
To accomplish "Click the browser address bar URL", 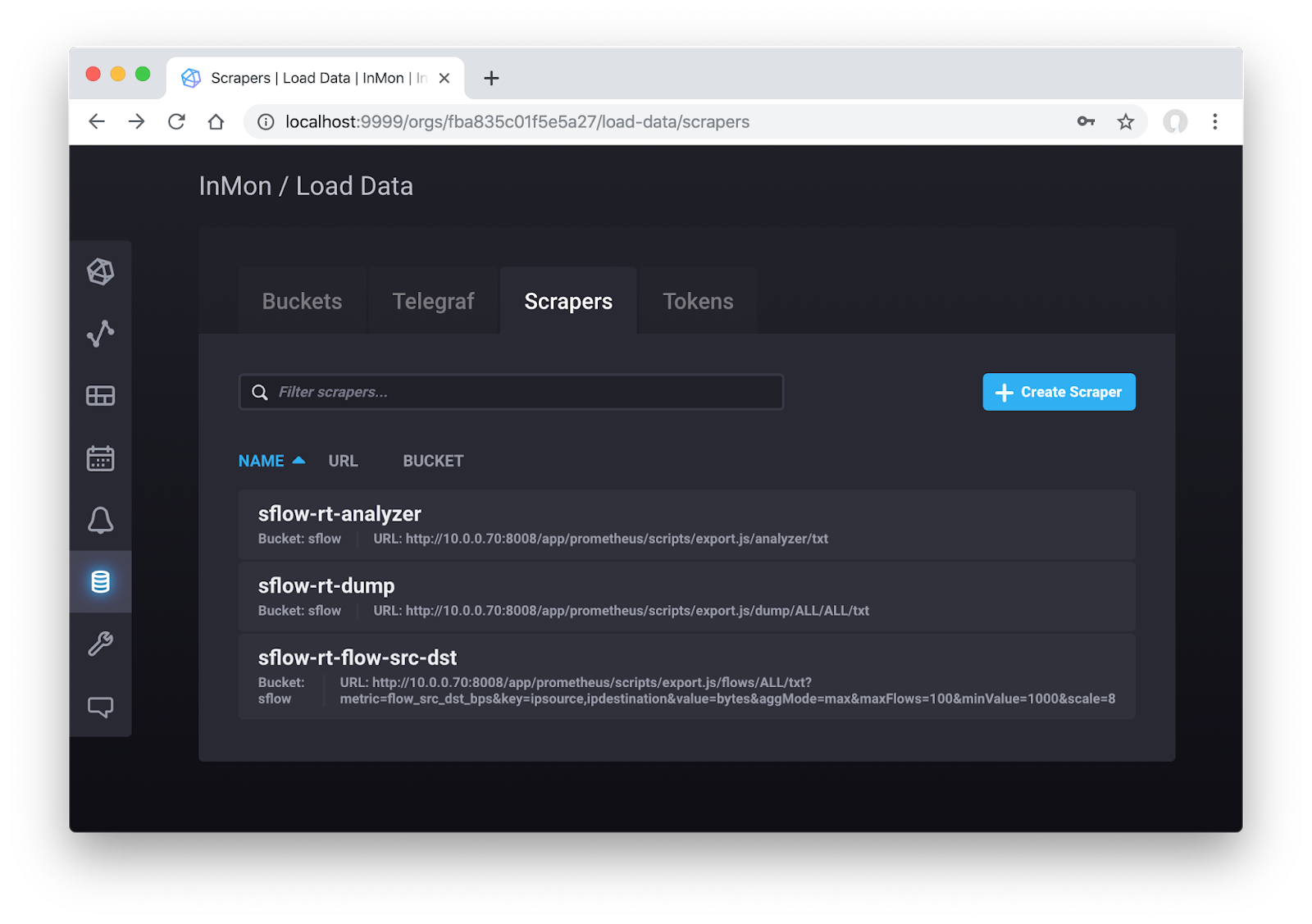I will coord(517,122).
